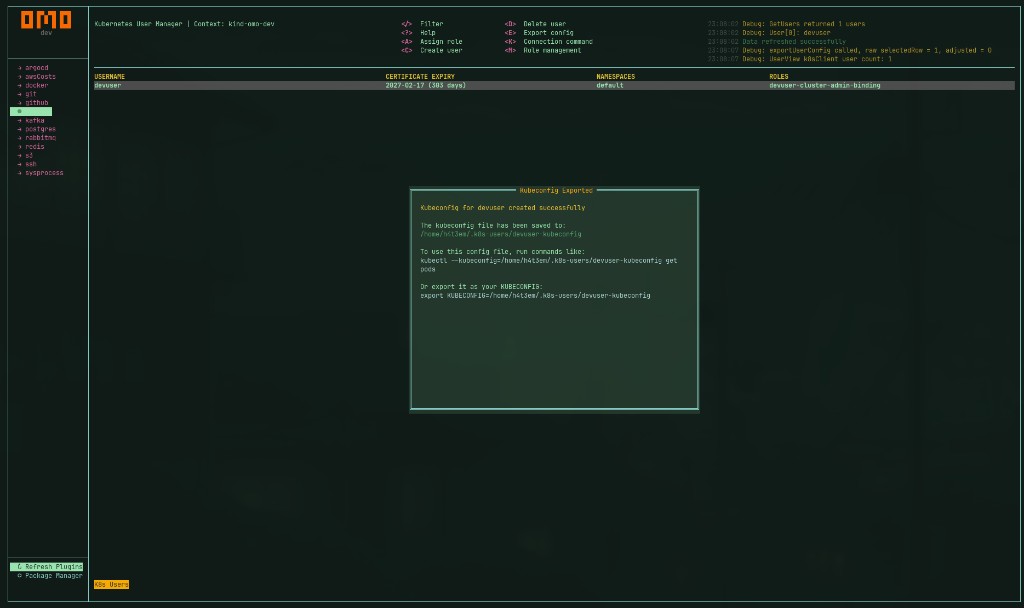This screenshot has width=1024, height=608.
Task: Click the Refresh Plugins button
Action: tap(46, 567)
